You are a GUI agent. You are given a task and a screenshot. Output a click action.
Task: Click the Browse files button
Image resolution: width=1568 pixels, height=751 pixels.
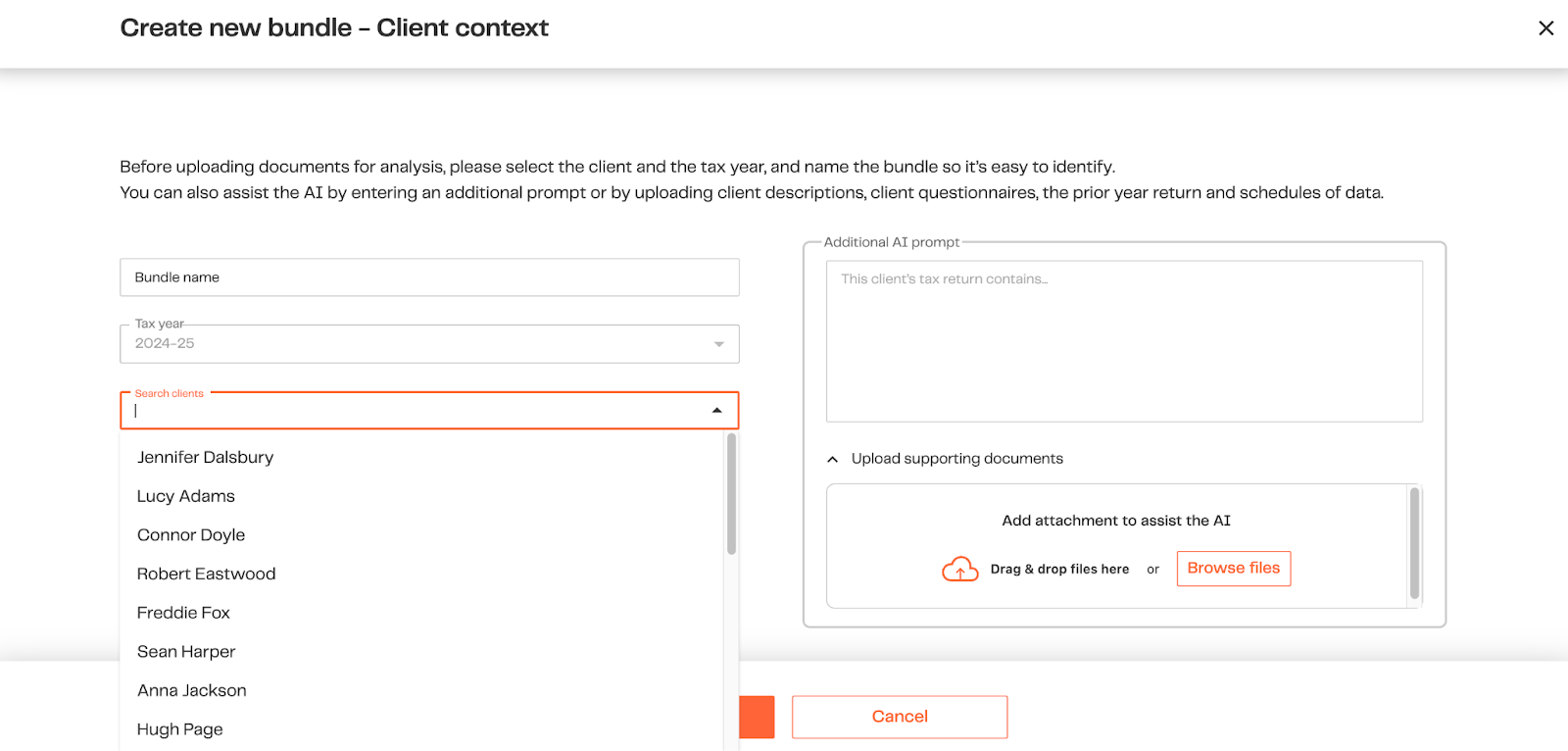(x=1233, y=569)
